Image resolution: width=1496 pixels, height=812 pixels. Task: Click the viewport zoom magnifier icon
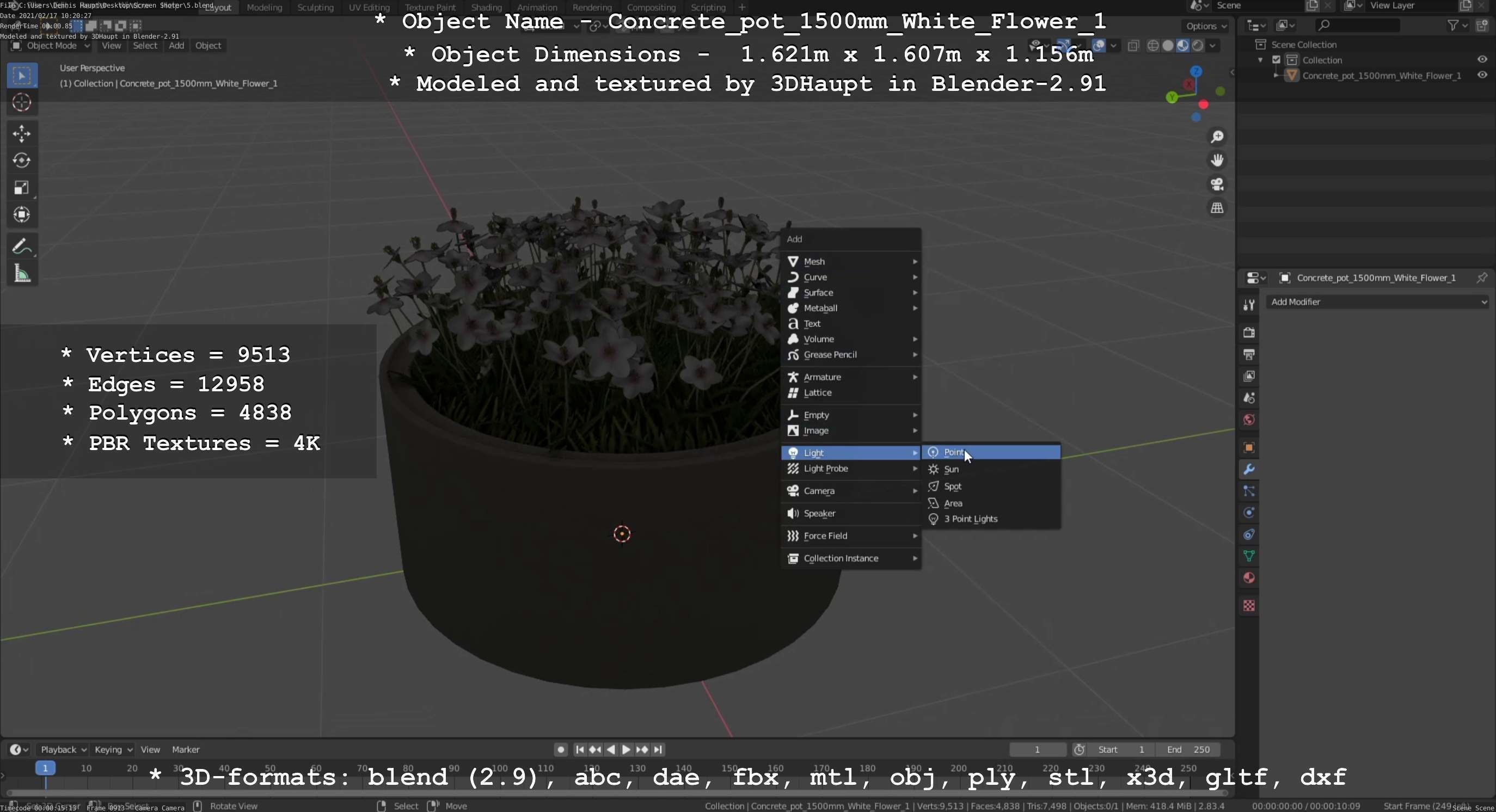[1217, 137]
